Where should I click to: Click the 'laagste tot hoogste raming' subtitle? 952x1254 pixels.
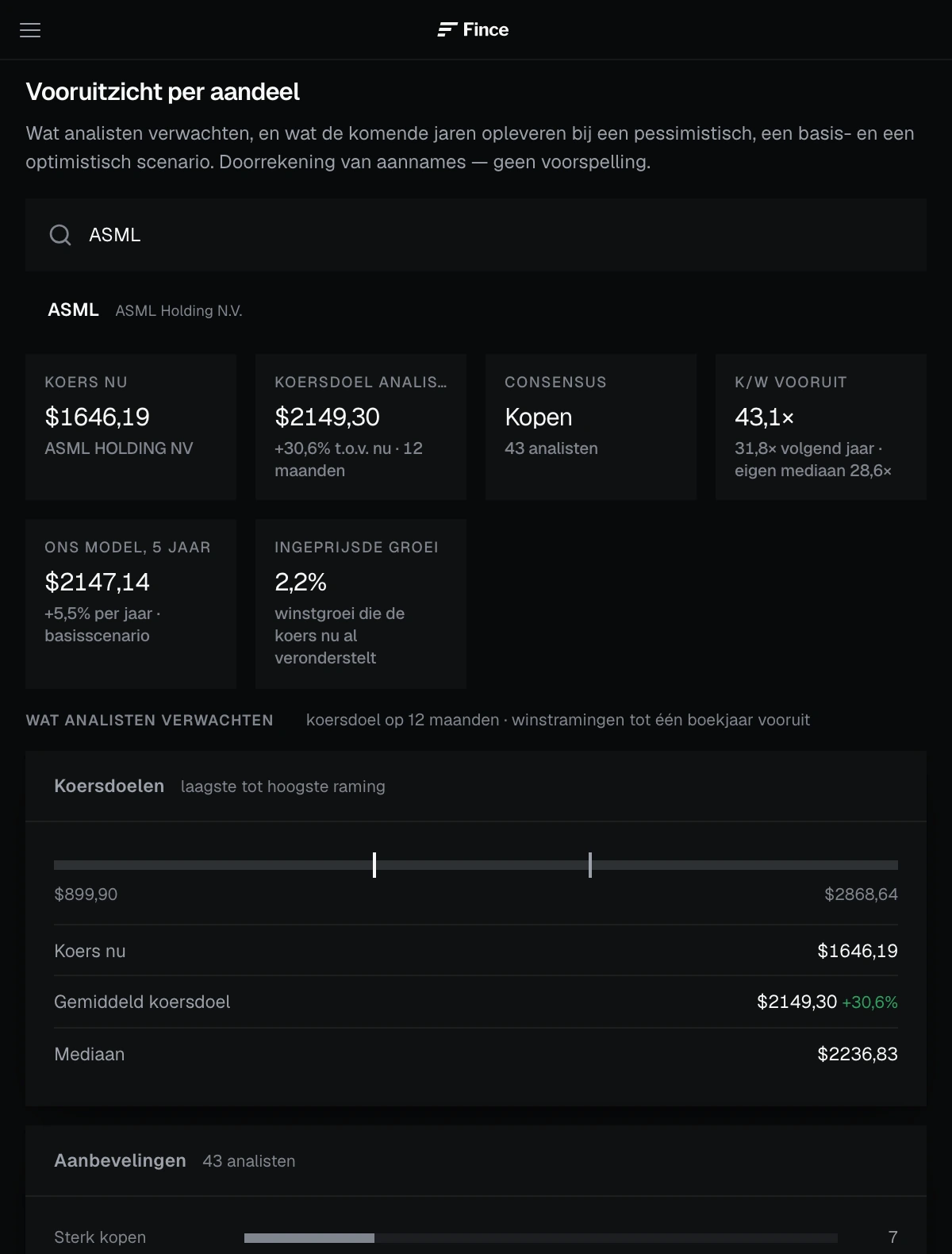[283, 787]
